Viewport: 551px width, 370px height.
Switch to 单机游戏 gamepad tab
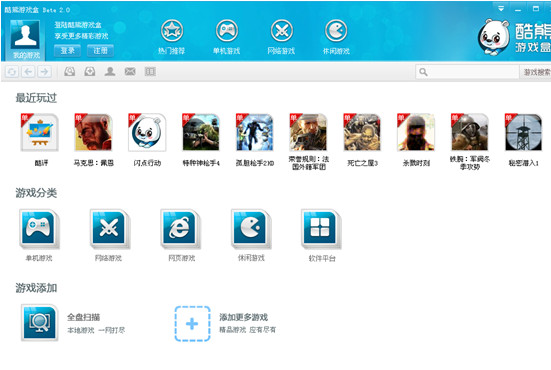[227, 31]
